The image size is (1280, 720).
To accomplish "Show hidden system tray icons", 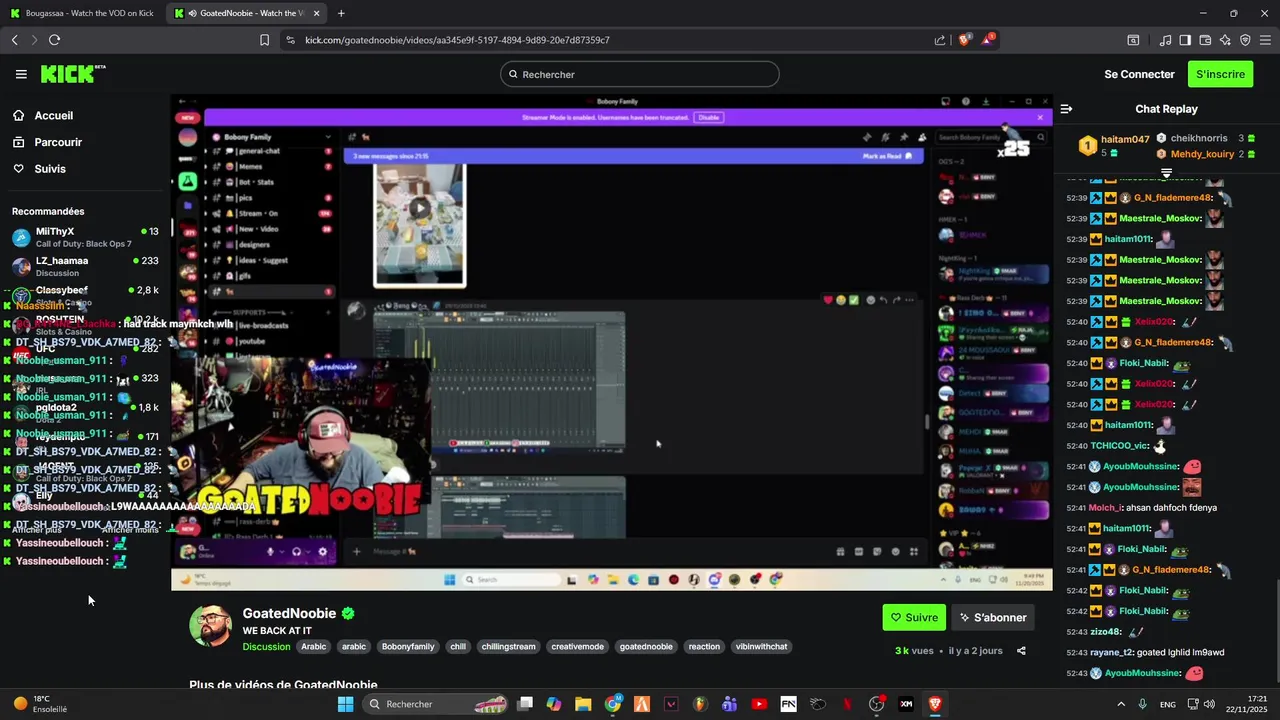I will 1120,704.
